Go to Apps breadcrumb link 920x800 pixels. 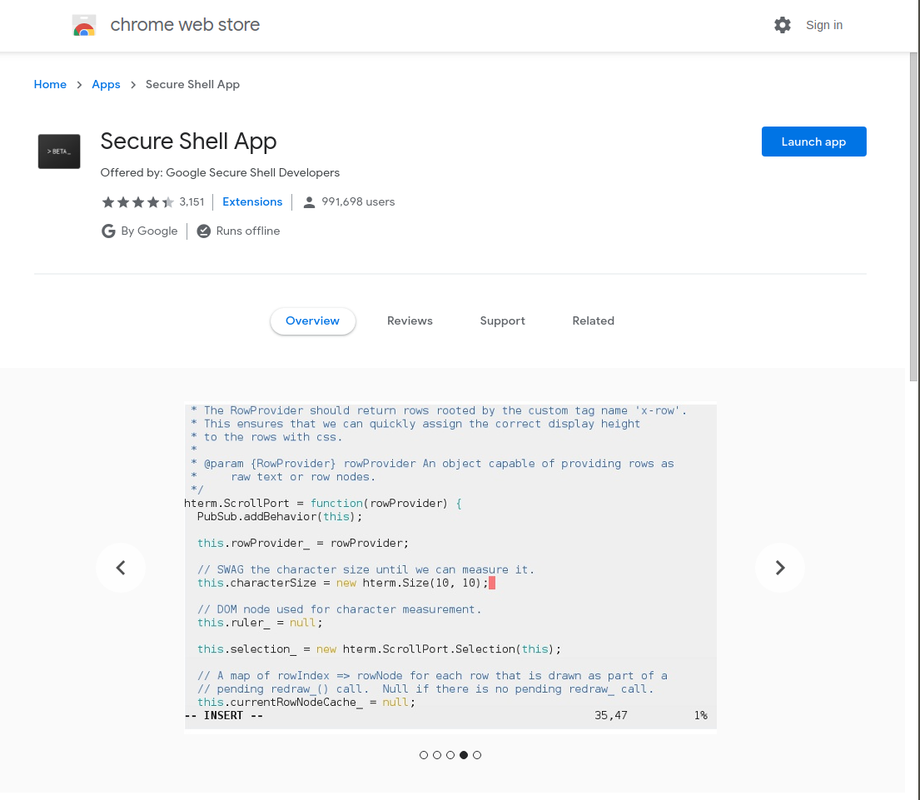(106, 85)
